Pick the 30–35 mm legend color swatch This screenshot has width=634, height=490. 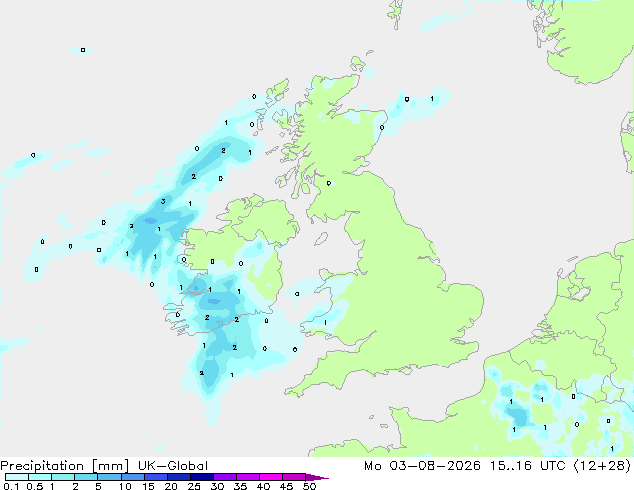coord(225,477)
